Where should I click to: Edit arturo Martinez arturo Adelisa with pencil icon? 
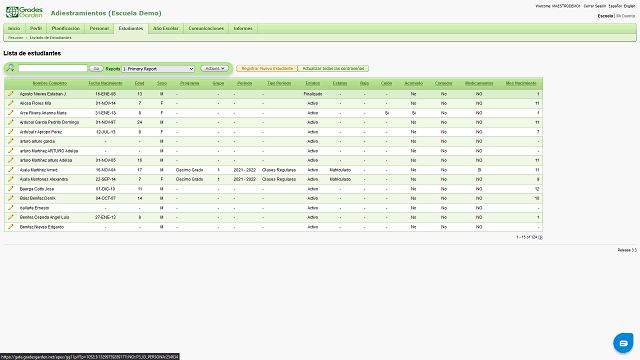11,160
